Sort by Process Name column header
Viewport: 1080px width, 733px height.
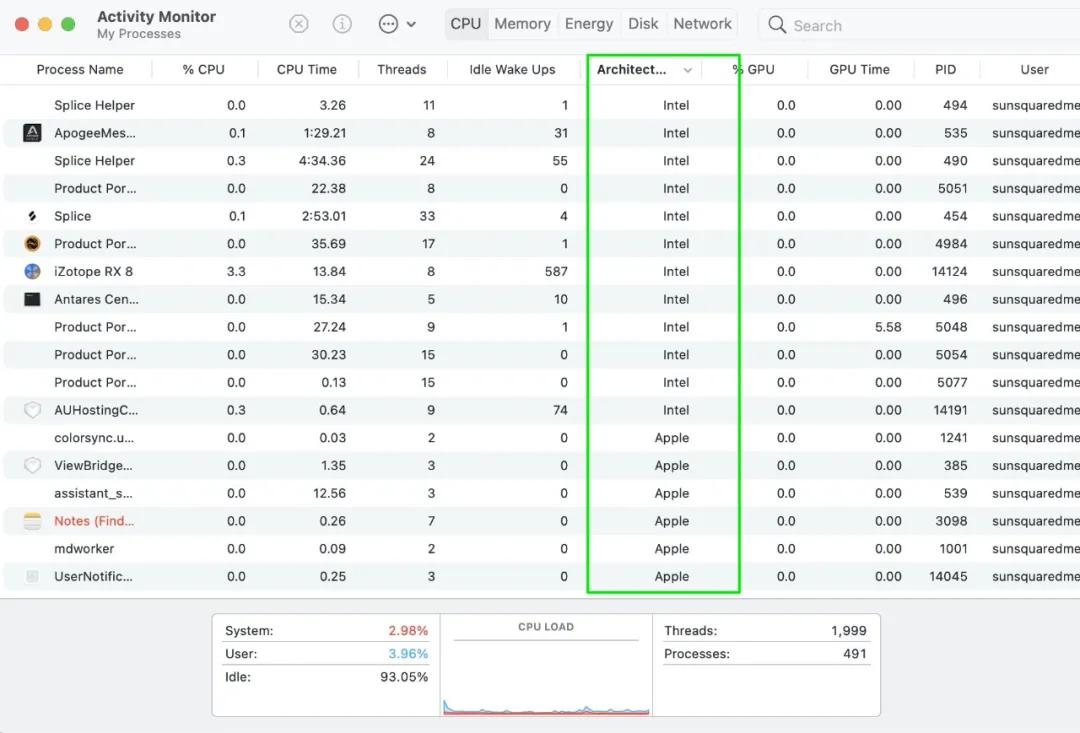coord(80,70)
